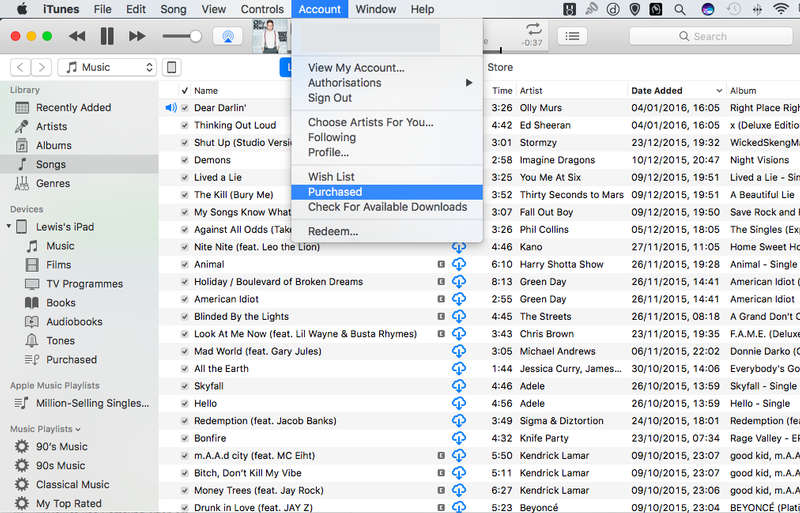Sort by the Album column header
The image size is (800, 513).
pyautogui.click(x=764, y=91)
